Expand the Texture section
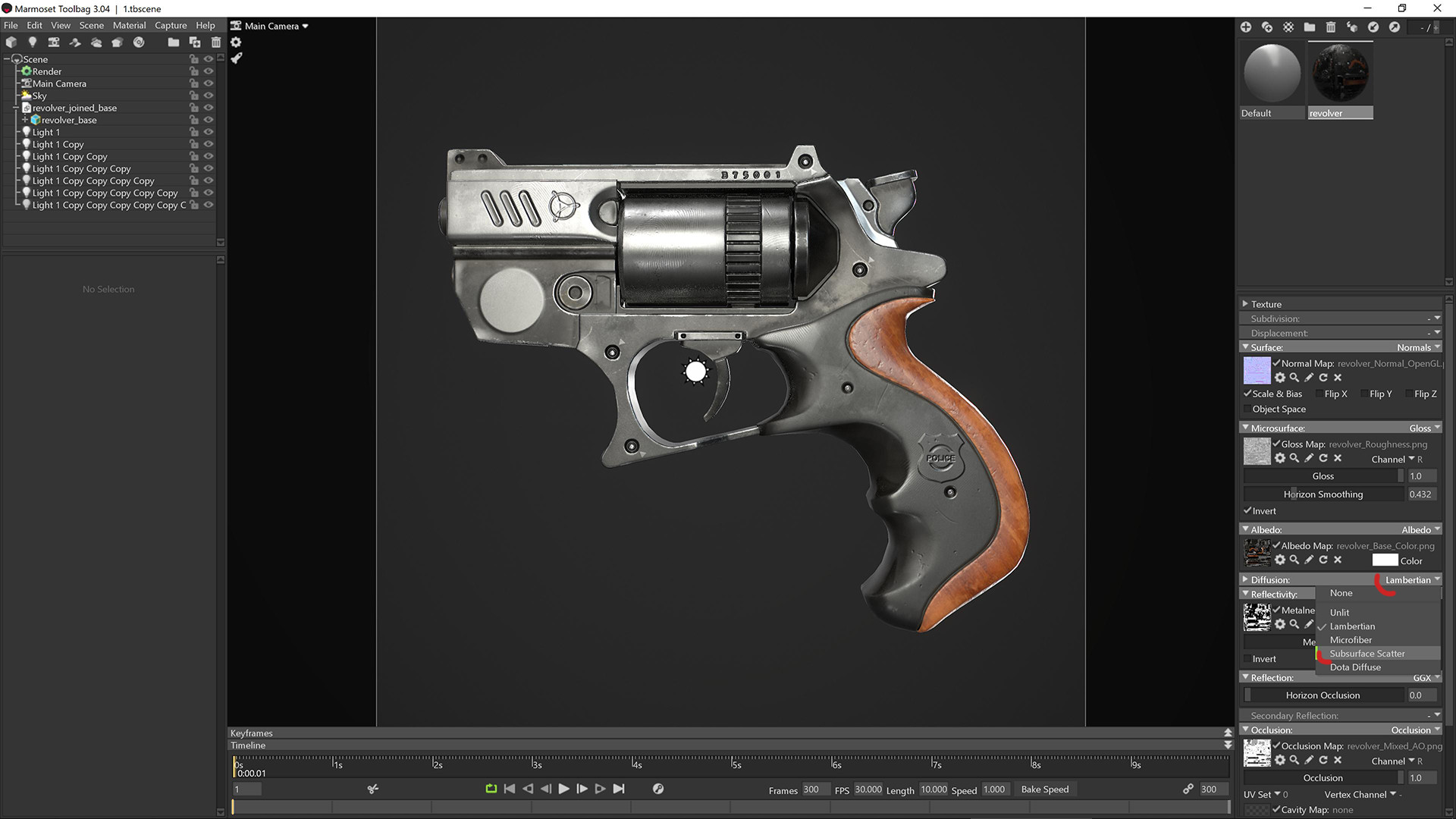 tap(1245, 303)
